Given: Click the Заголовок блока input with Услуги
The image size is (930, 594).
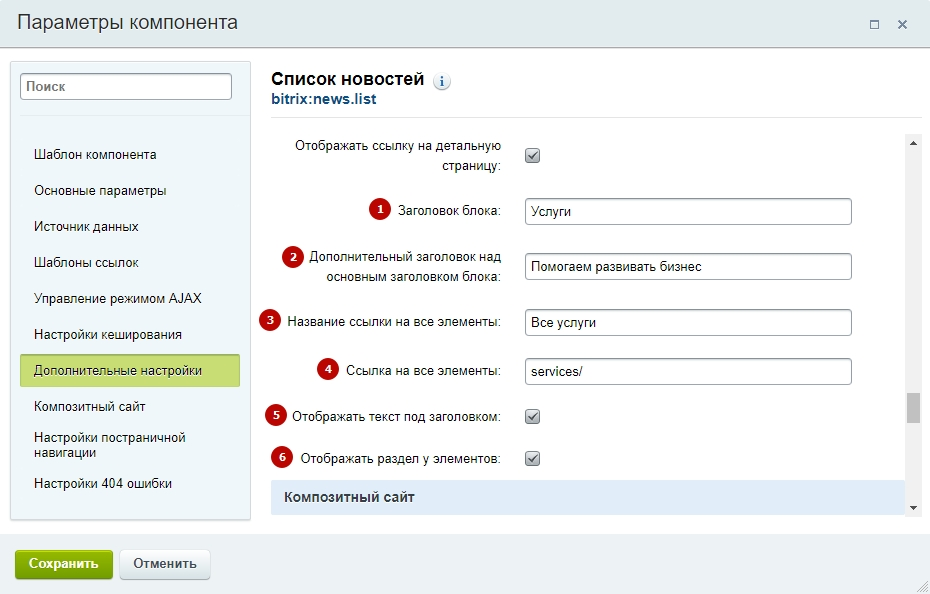Looking at the screenshot, I should point(687,212).
